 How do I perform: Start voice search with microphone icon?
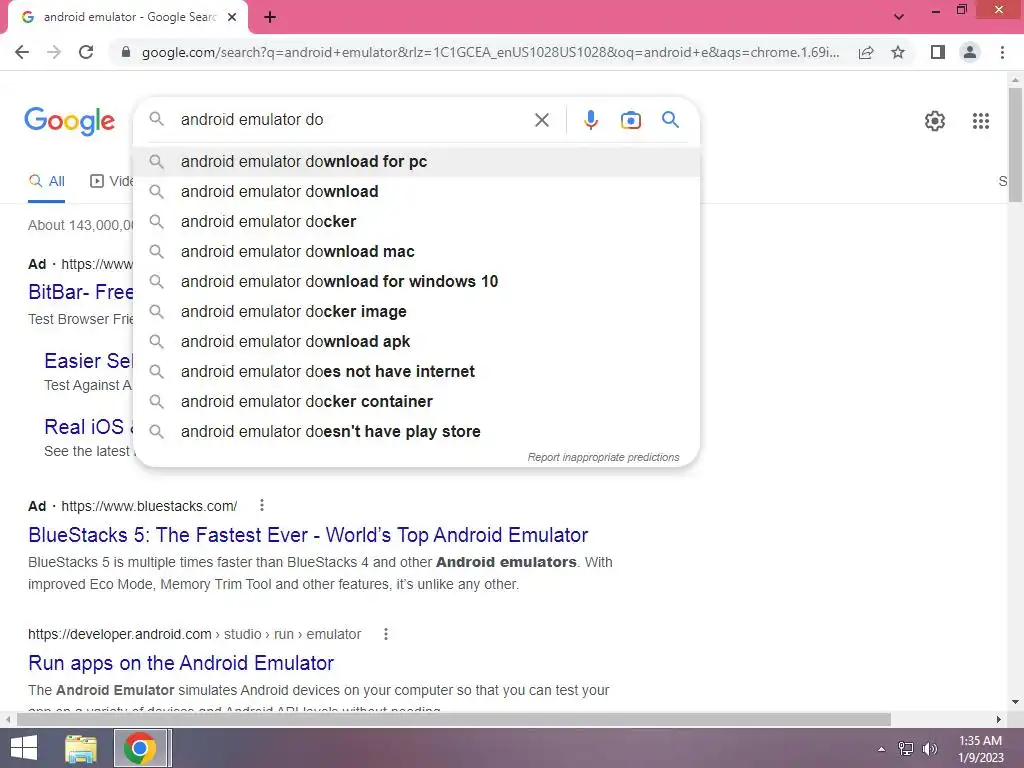[591, 120]
